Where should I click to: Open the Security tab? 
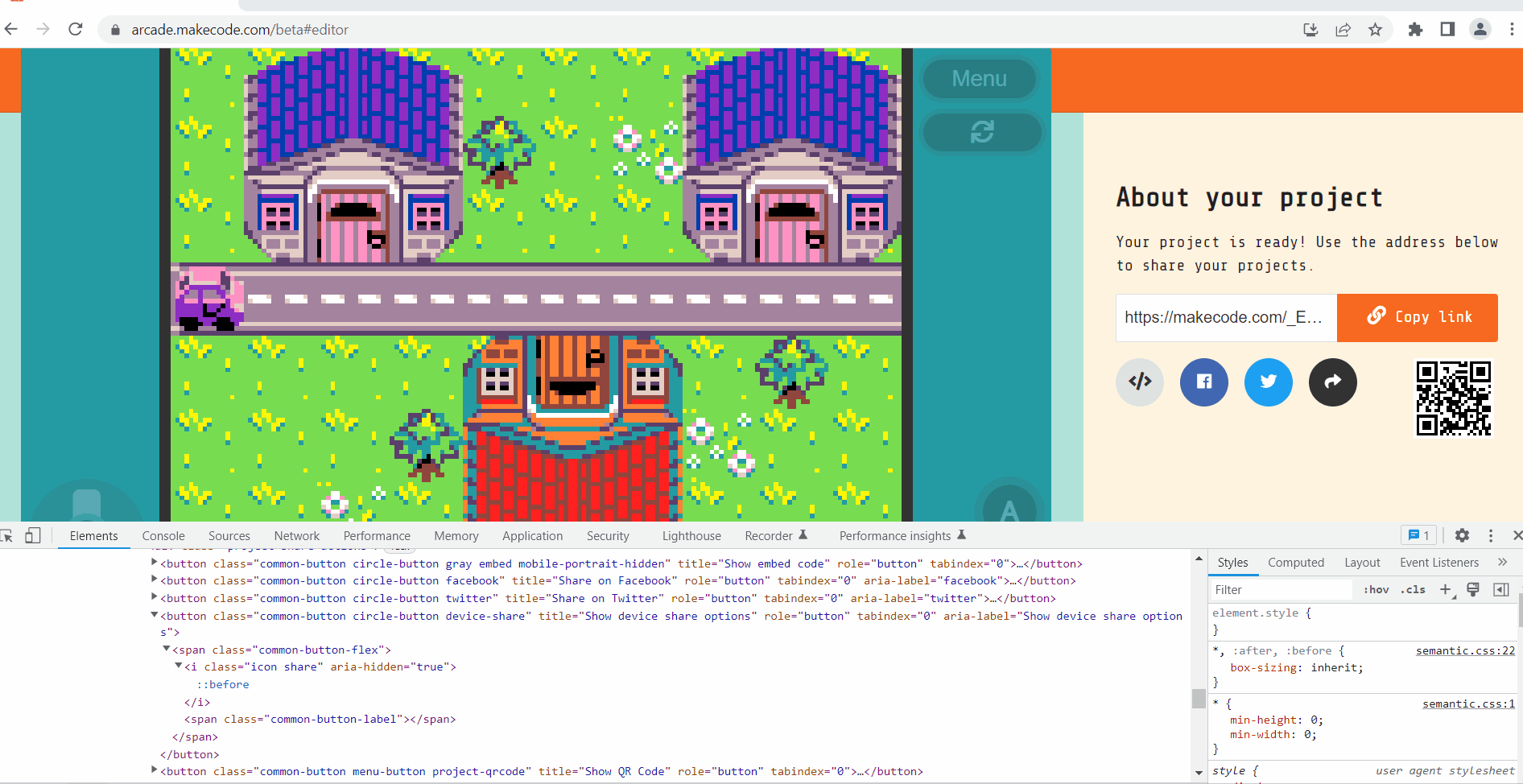608,536
